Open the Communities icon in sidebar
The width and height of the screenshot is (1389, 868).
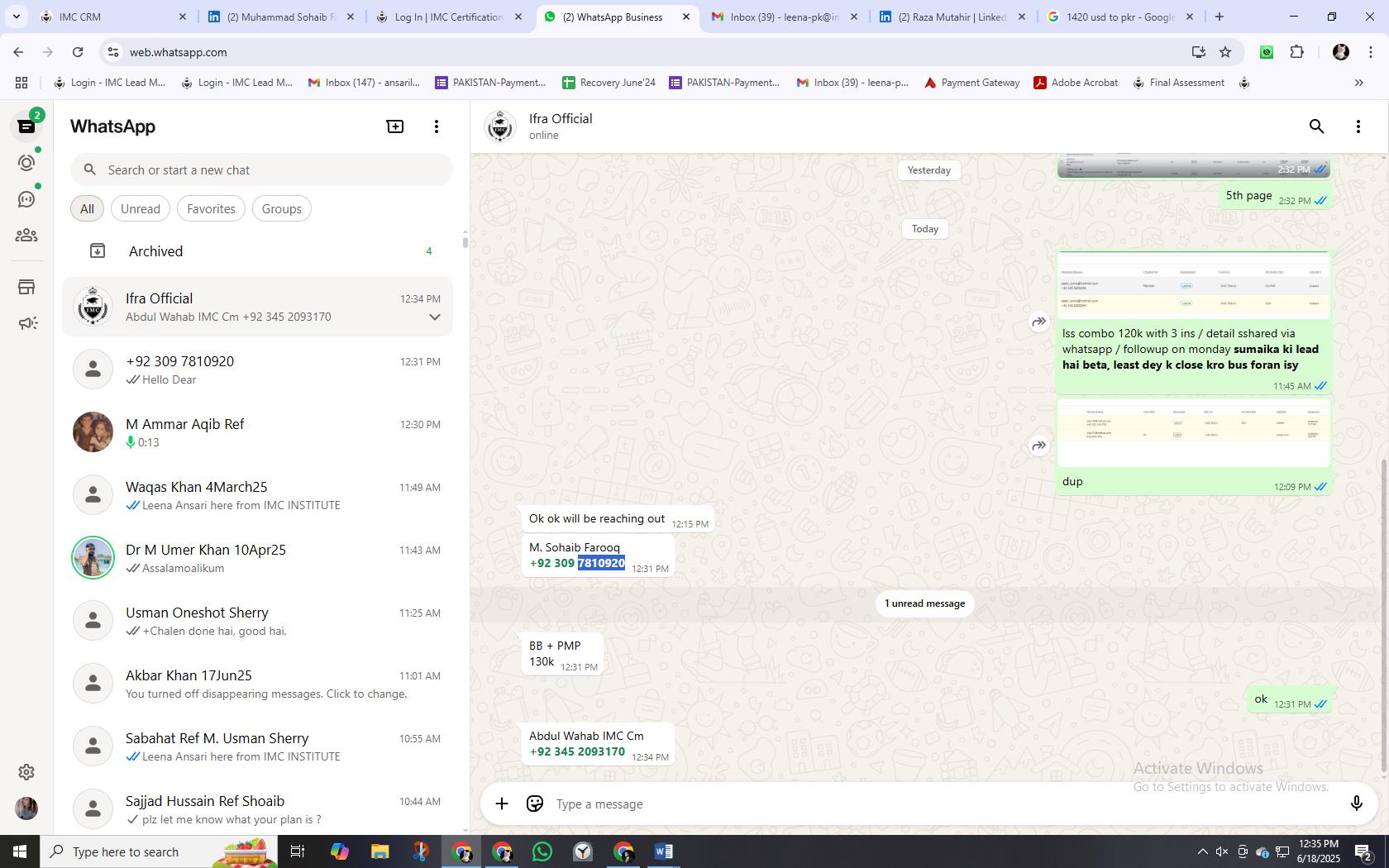[26, 236]
